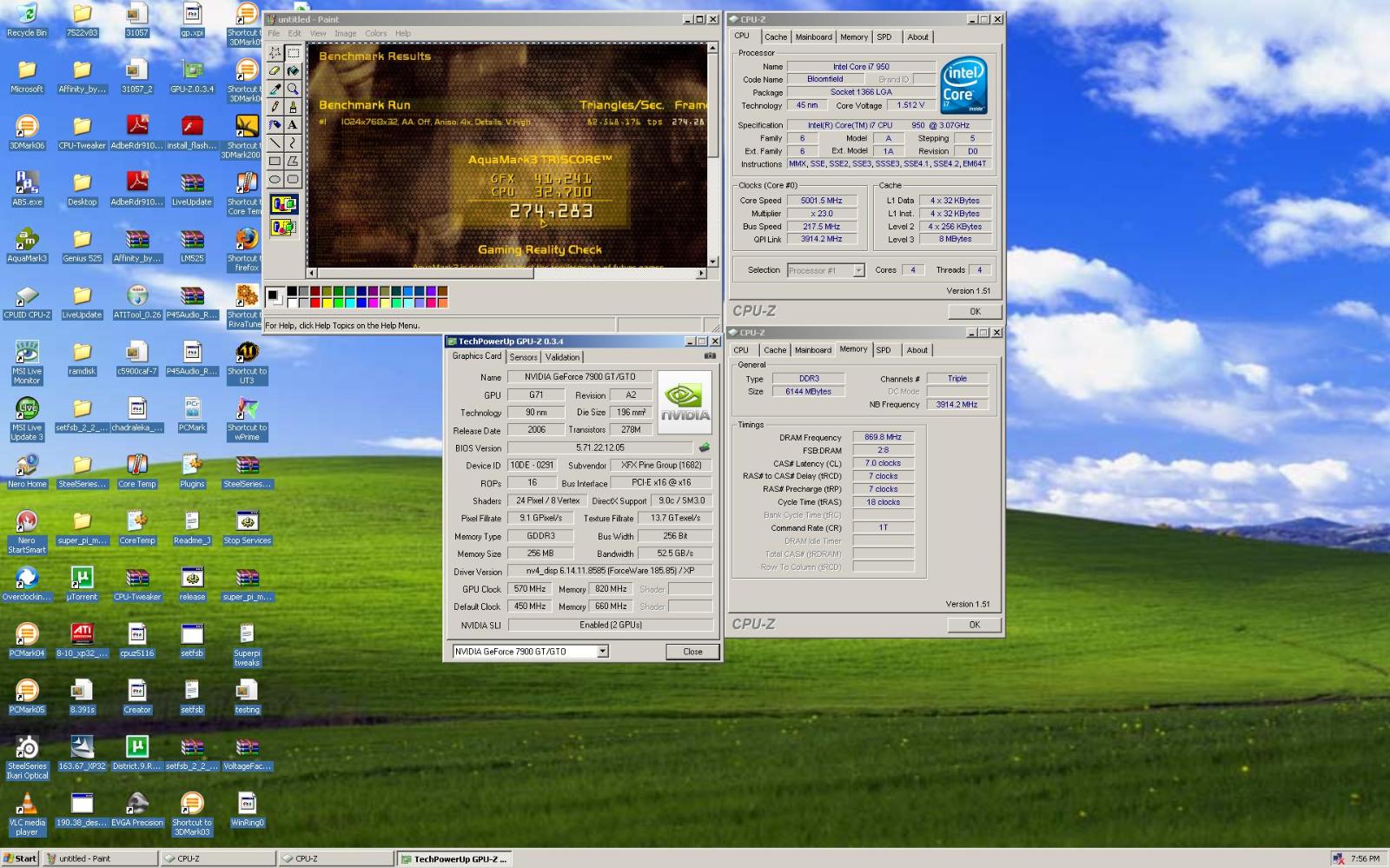Open the 3DMark06 desktop icon
1390x868 pixels.
coord(27,132)
